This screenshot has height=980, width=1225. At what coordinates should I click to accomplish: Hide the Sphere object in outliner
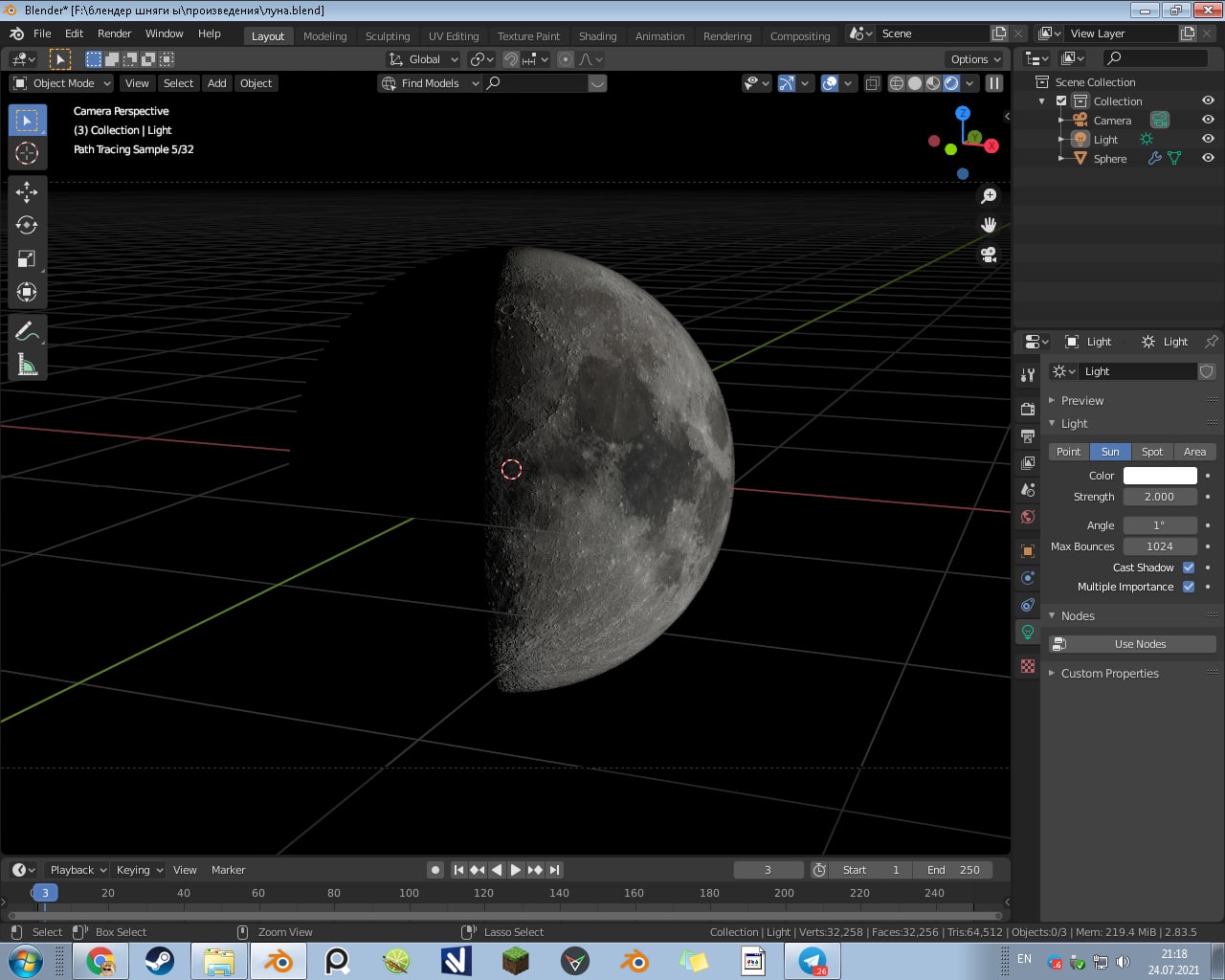tap(1208, 158)
